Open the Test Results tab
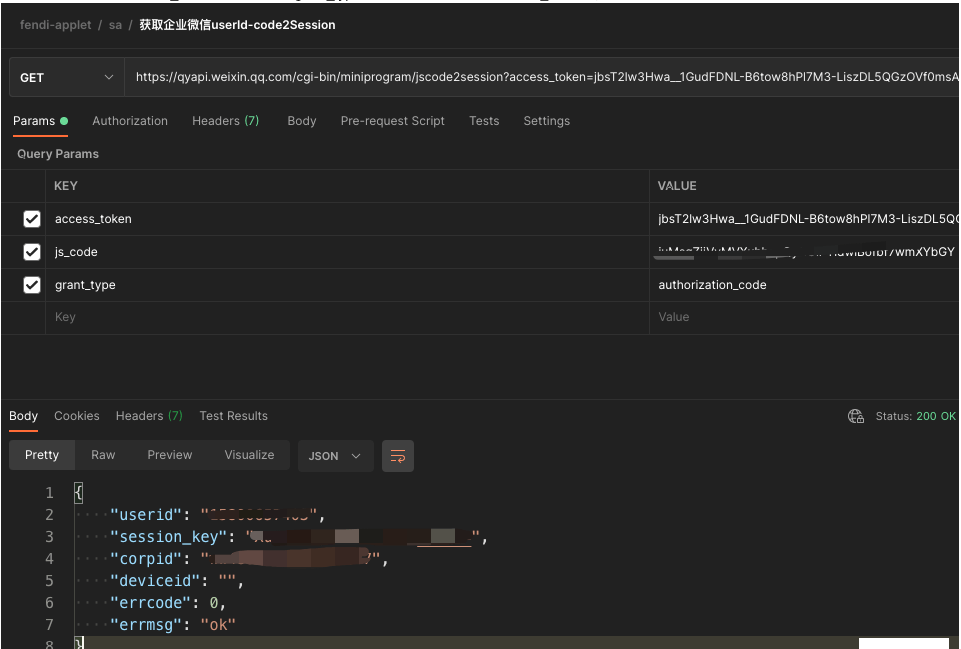Screen dimensions: 961x649 (x=234, y=416)
